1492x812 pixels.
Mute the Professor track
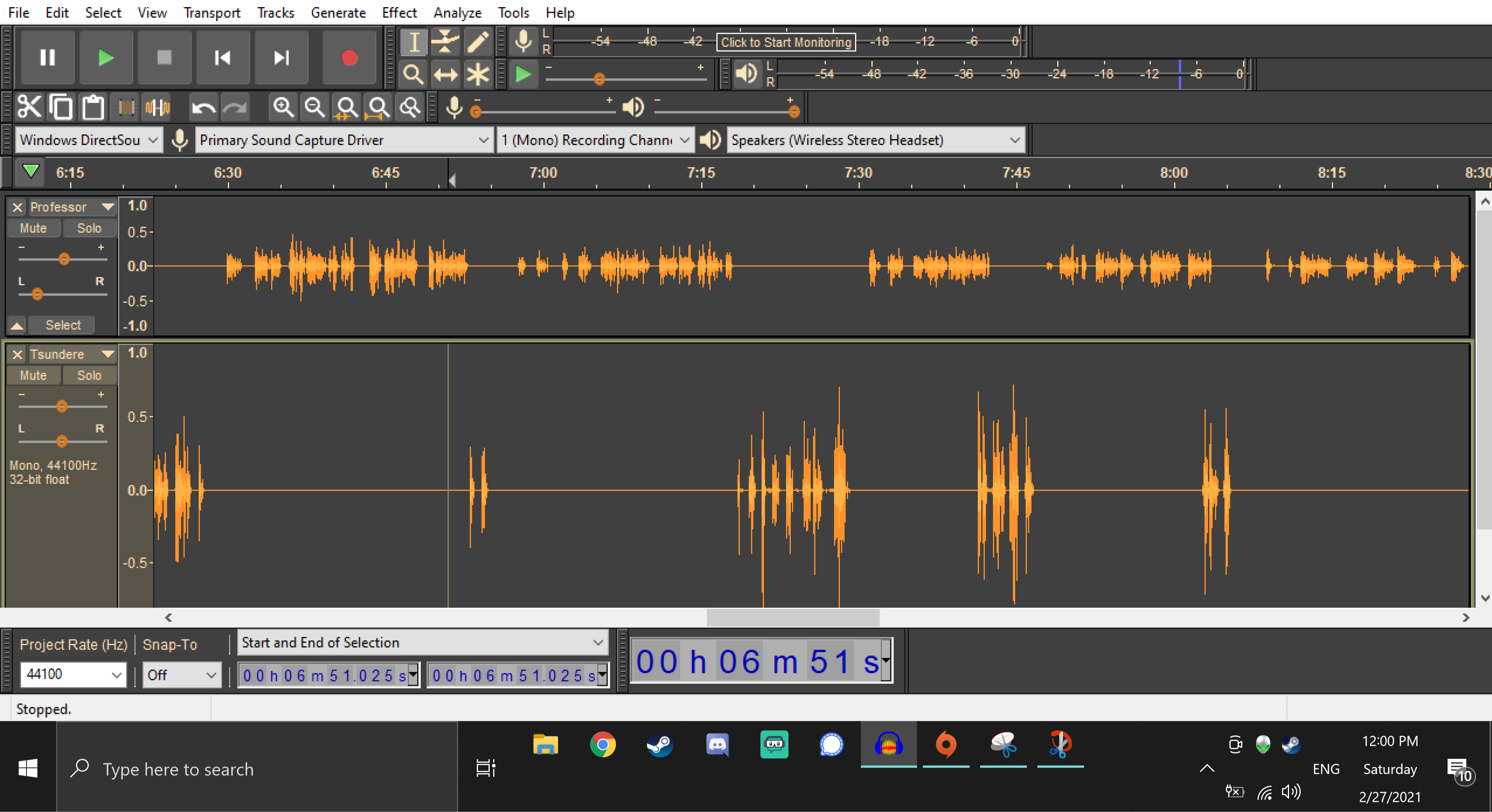33,228
